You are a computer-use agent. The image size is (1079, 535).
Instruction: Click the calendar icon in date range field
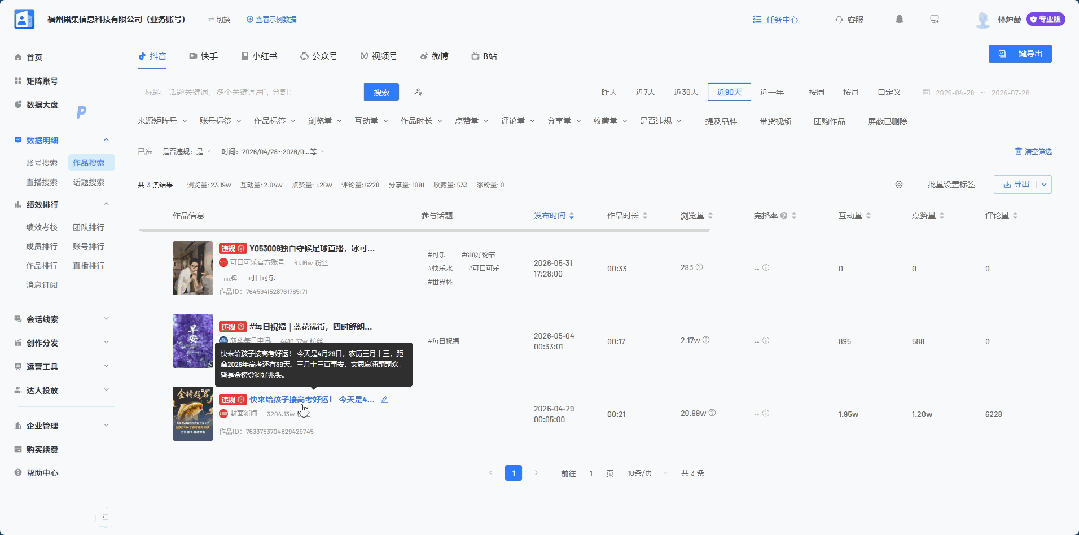(926, 92)
